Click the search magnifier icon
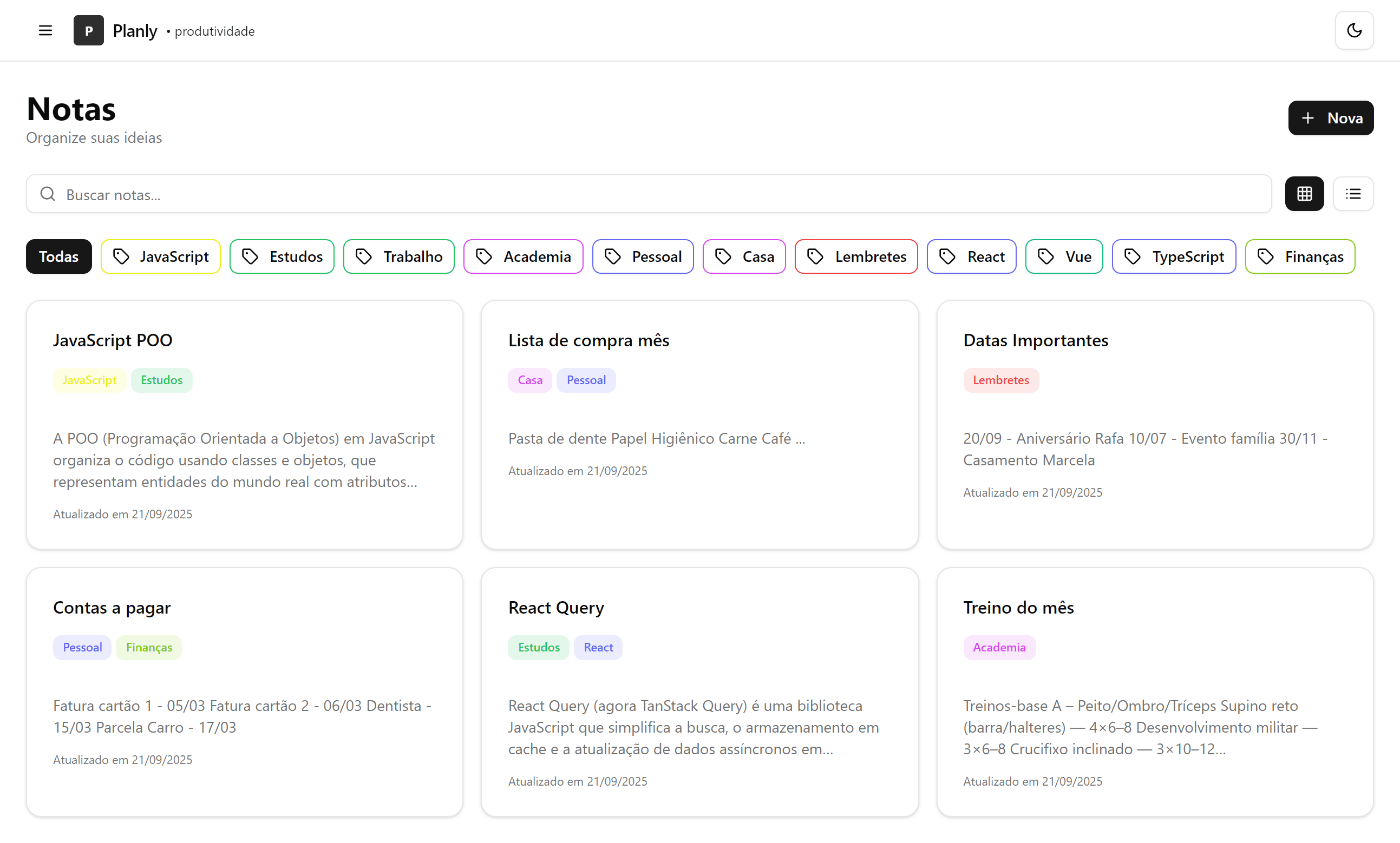This screenshot has height=843, width=1400. pyautogui.click(x=48, y=194)
